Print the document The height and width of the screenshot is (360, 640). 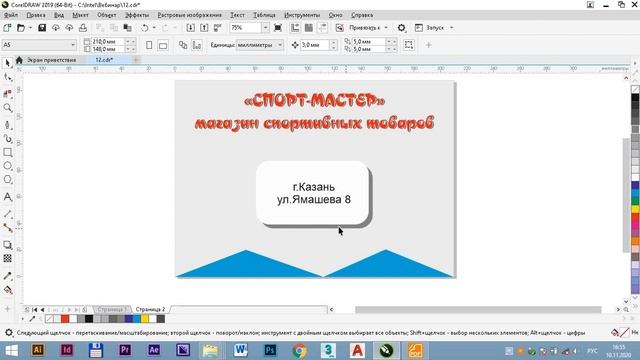(83, 28)
